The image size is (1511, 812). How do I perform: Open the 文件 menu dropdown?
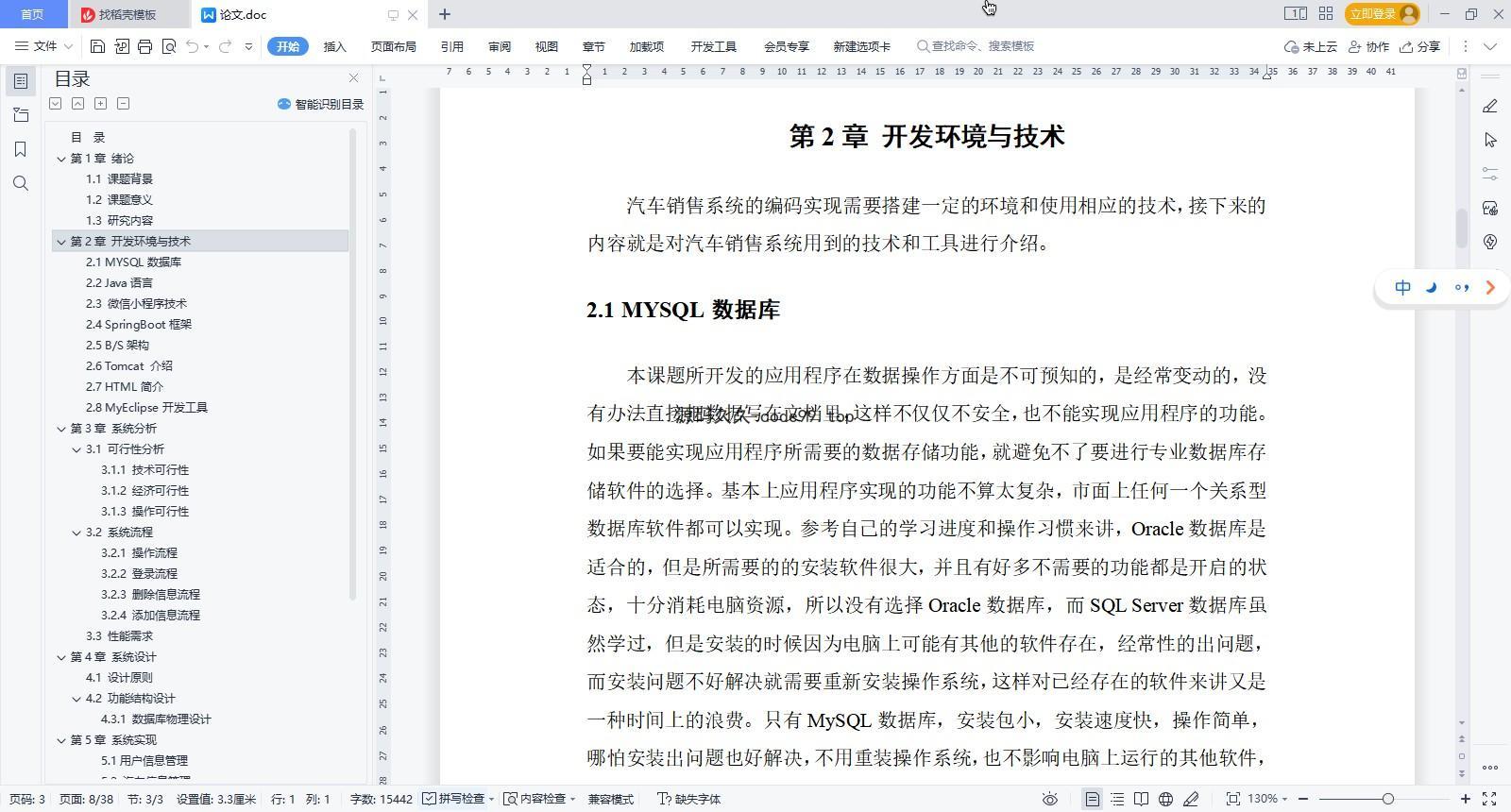[x=43, y=46]
